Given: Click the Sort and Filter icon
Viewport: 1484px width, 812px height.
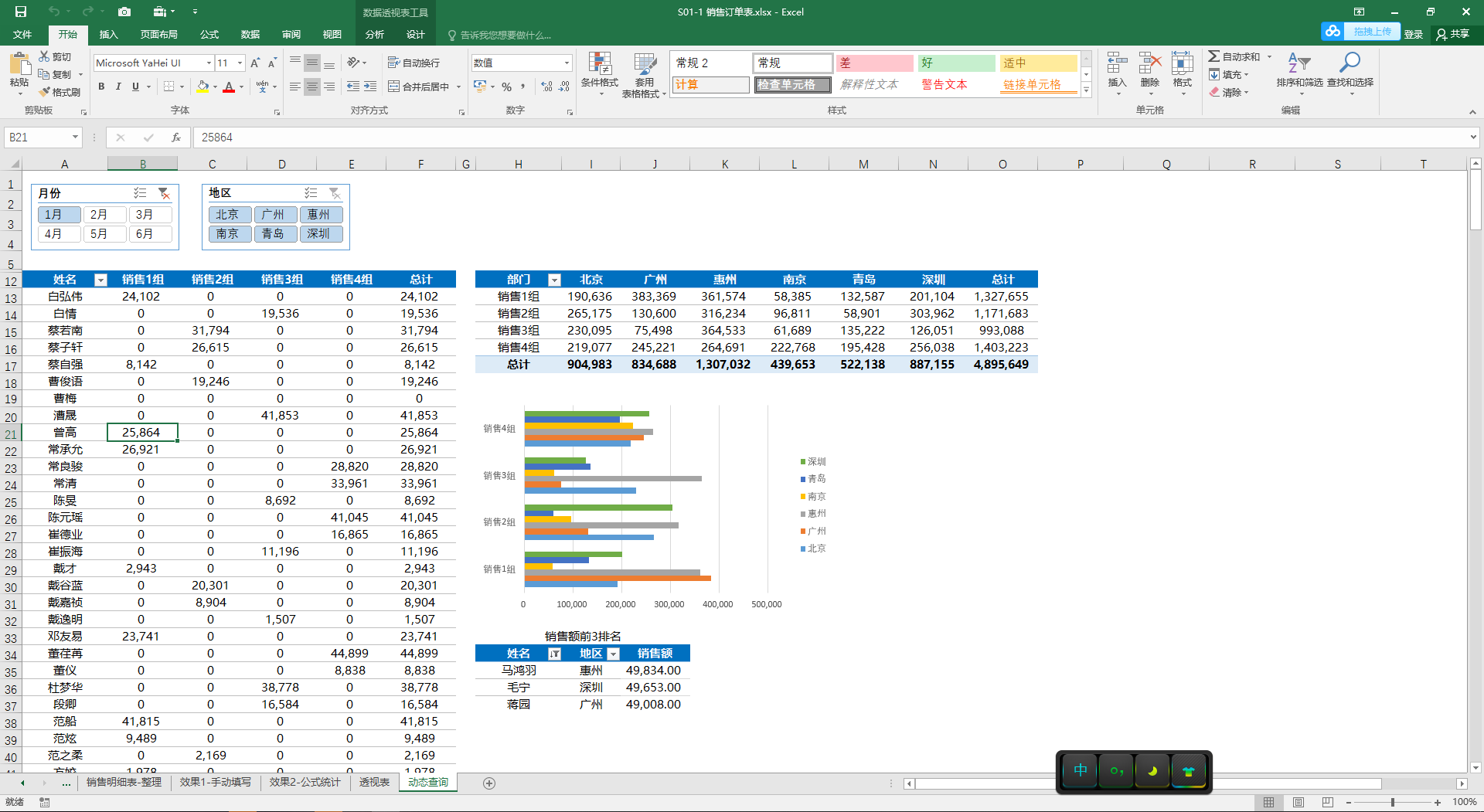Looking at the screenshot, I should point(1299,63).
